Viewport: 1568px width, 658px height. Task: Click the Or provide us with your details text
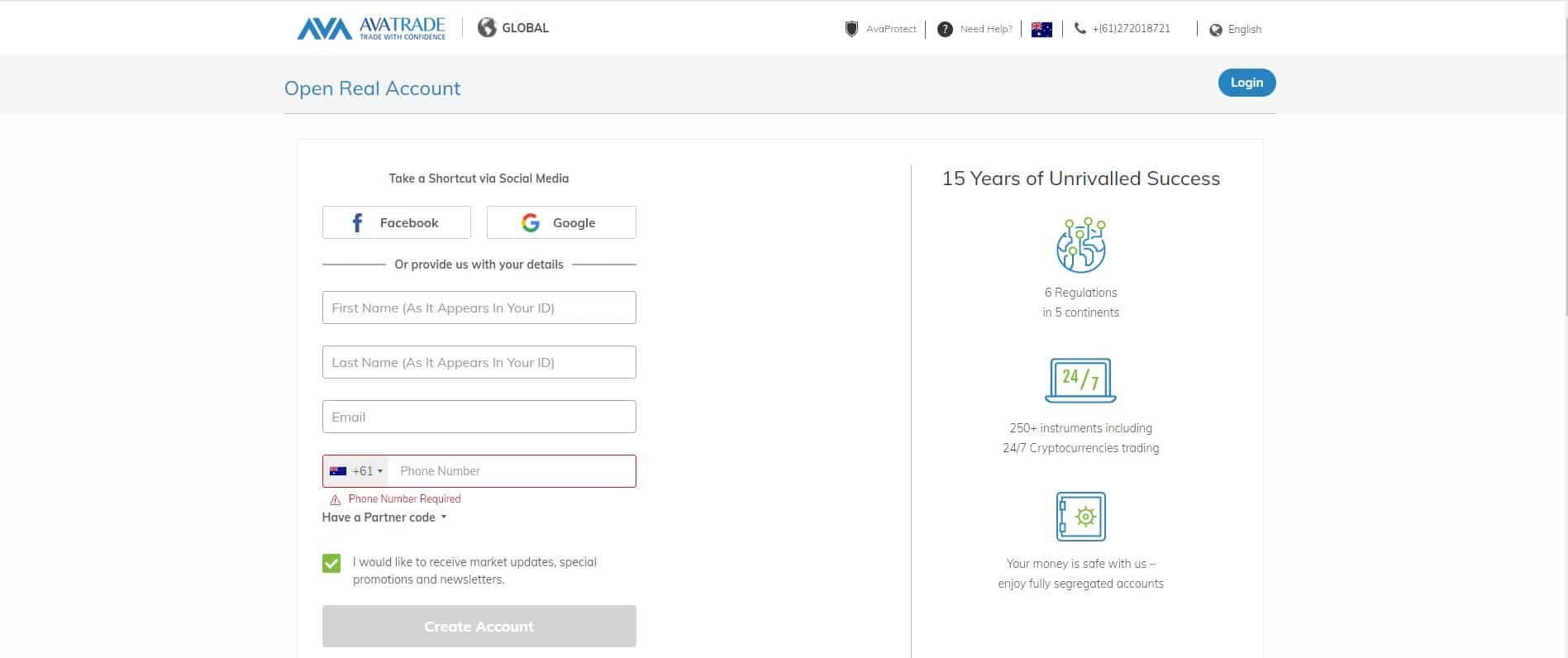pyautogui.click(x=479, y=265)
